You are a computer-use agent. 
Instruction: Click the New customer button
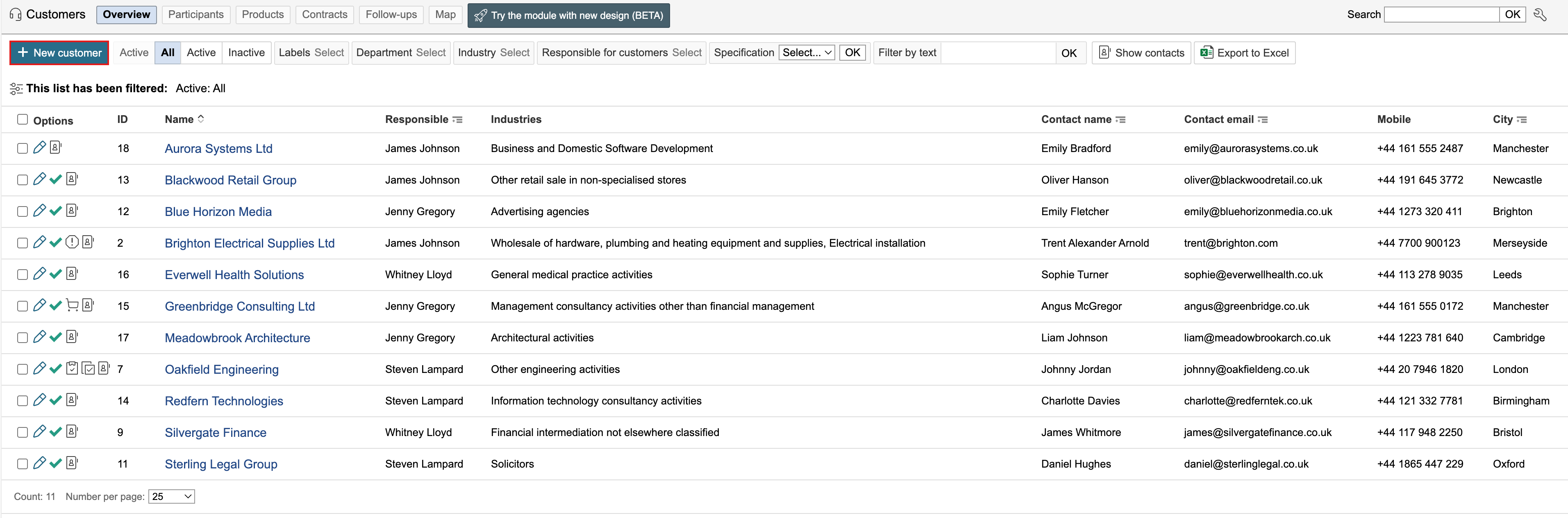(59, 52)
